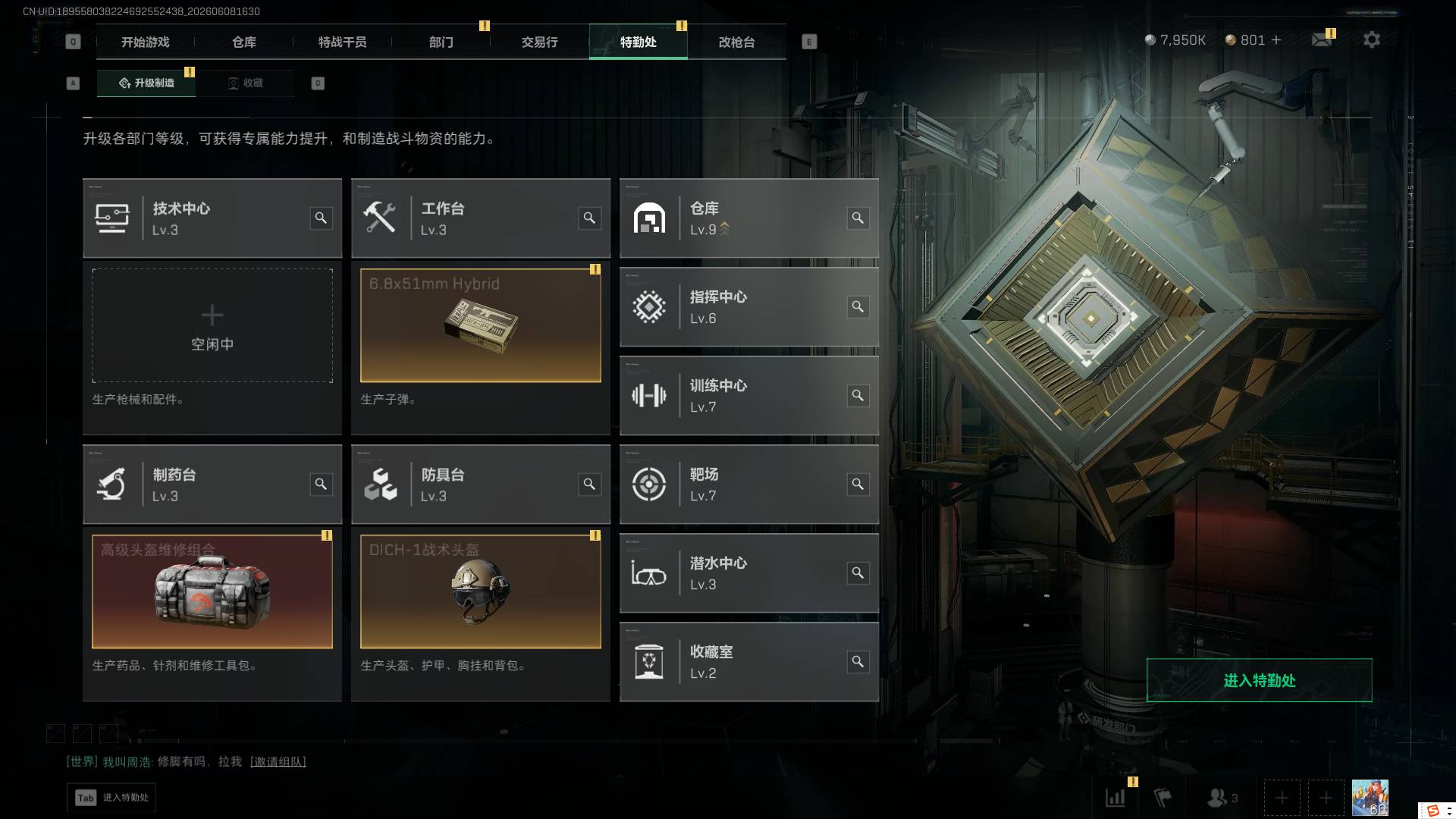1456x819 pixels.
Task: Open the settings gear icon
Action: coord(1371,39)
